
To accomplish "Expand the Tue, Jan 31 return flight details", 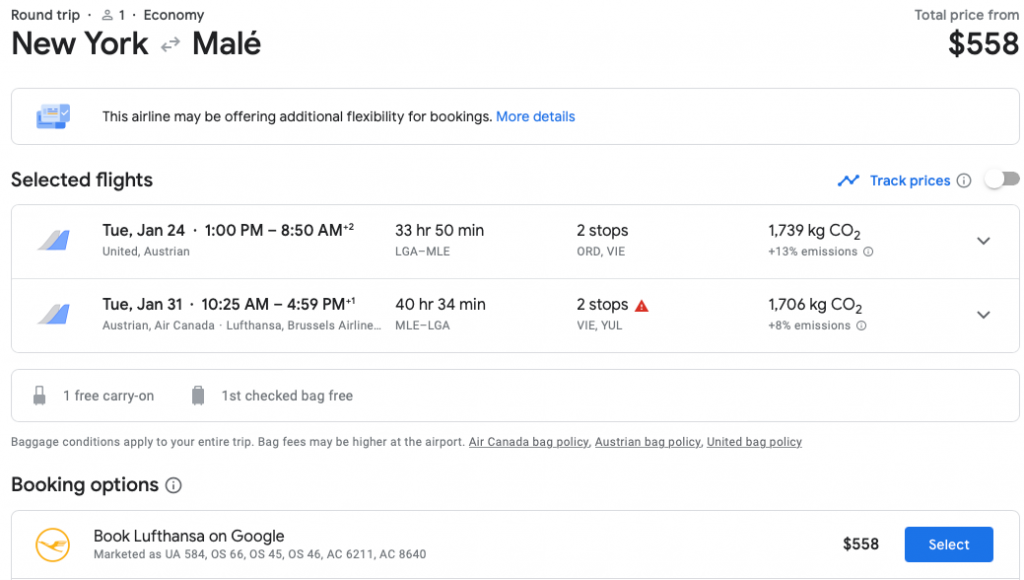I will (983, 315).
